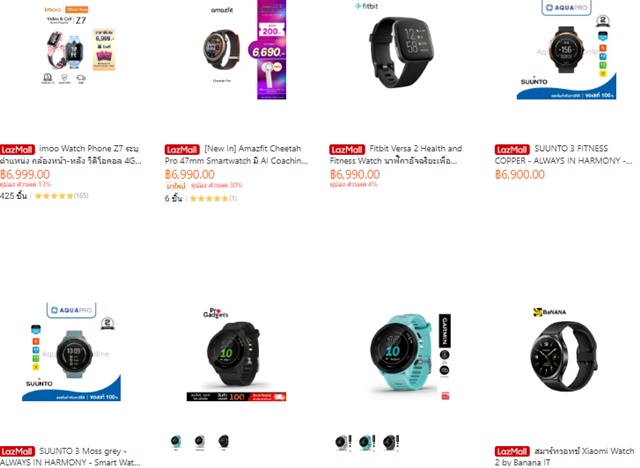Open the SUUNTO 3 Fitness Copper image
Viewport: 640px width, 468px height.
coord(567,50)
